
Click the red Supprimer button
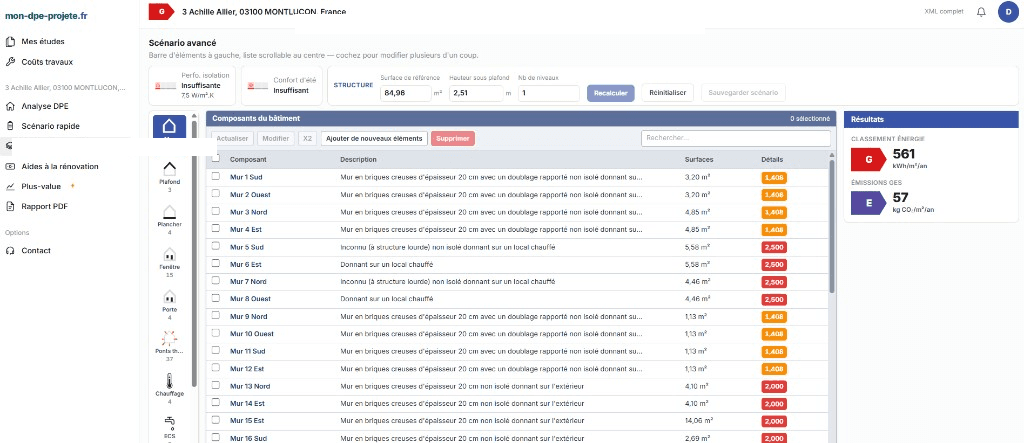pos(453,139)
